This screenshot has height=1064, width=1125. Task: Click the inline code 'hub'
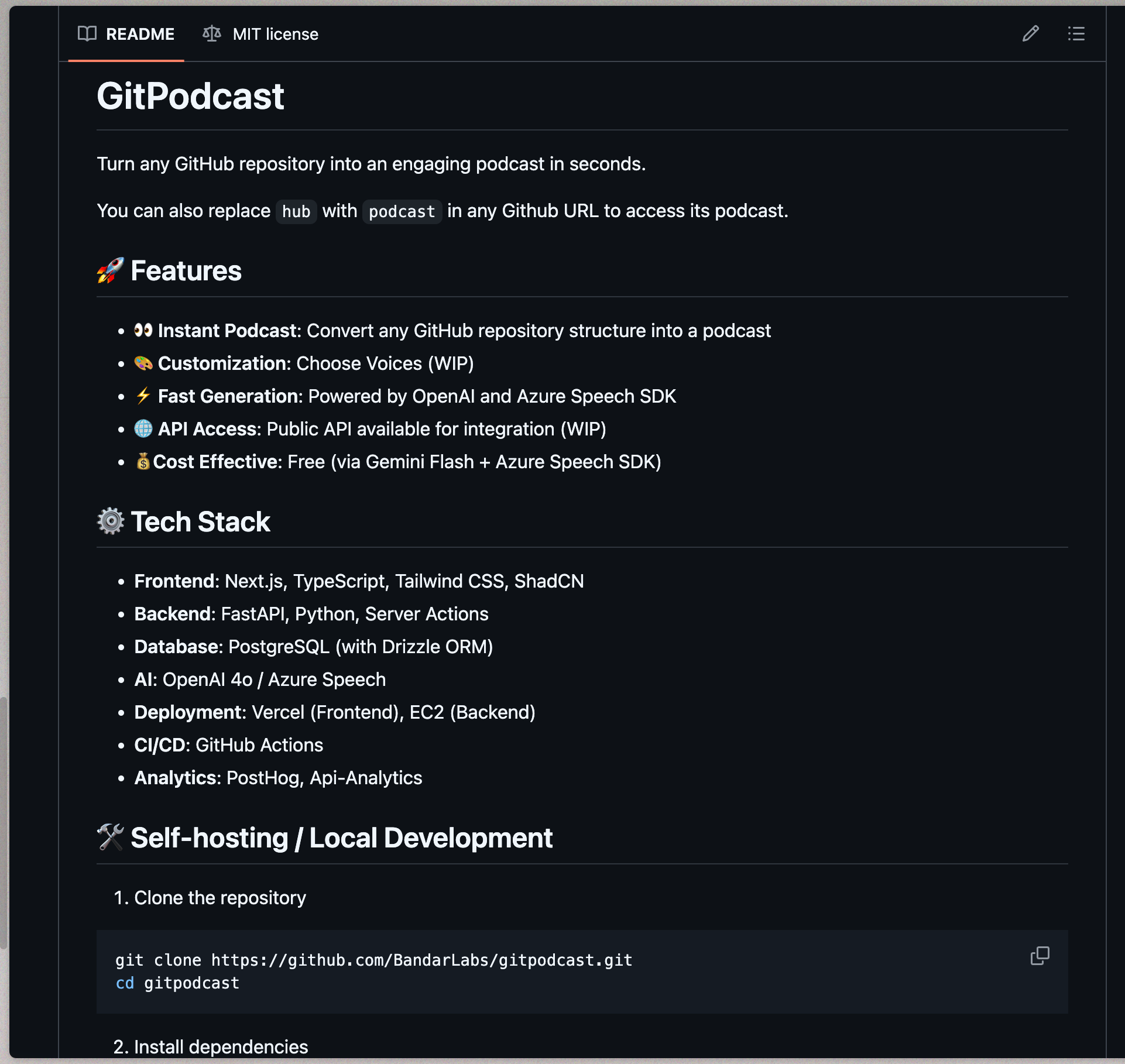pyautogui.click(x=296, y=211)
